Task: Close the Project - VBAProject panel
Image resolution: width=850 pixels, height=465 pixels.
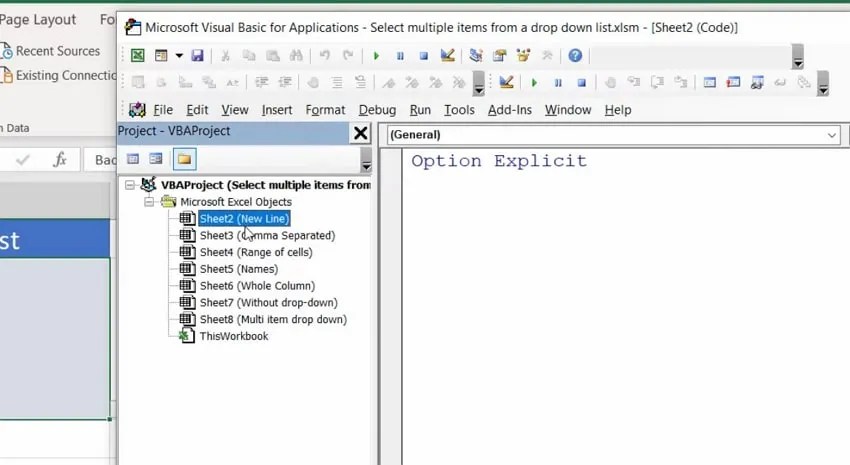Action: 360,133
